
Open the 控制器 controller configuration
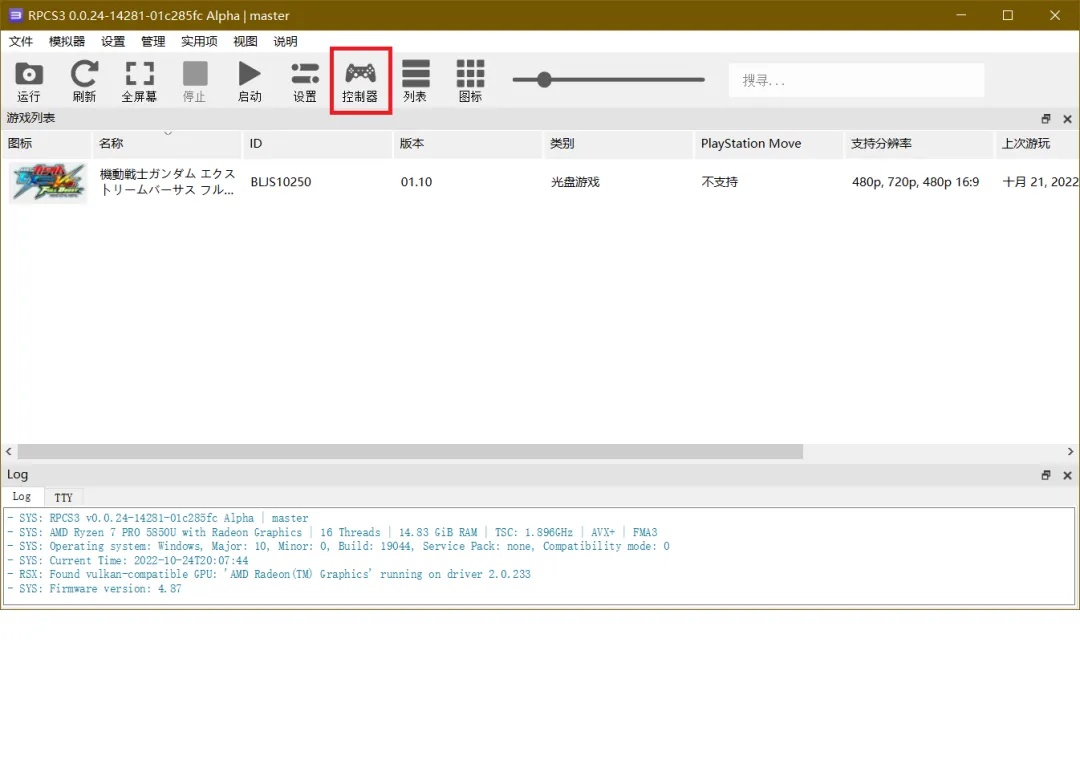click(360, 81)
